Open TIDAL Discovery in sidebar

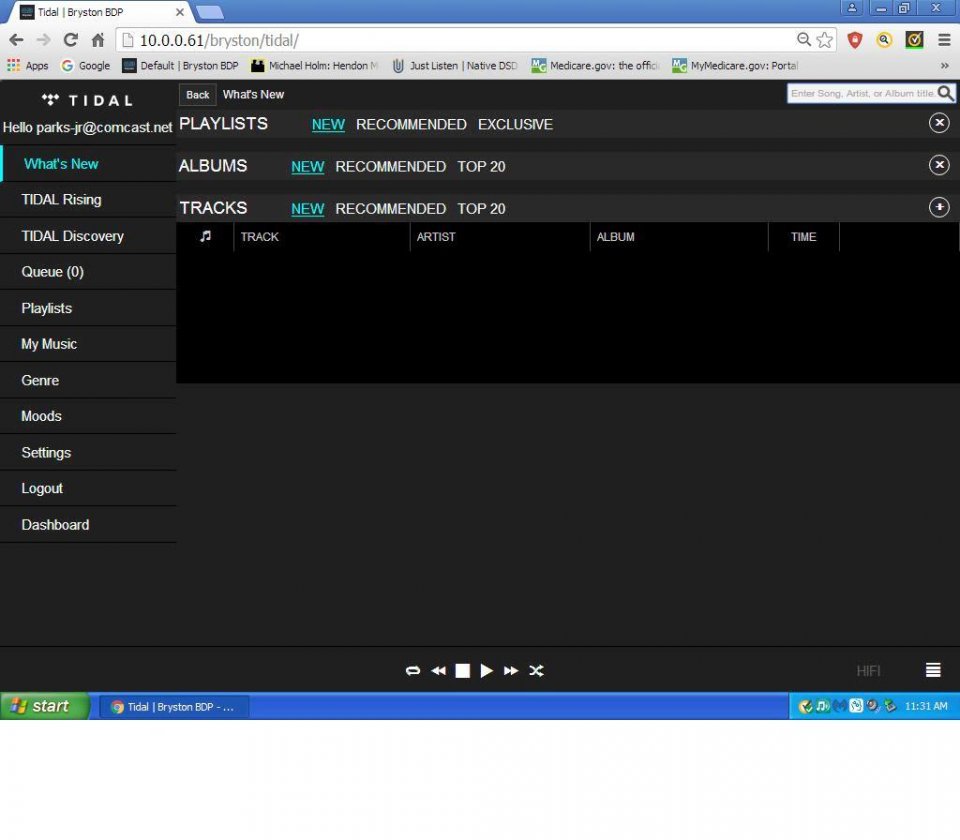(x=88, y=236)
